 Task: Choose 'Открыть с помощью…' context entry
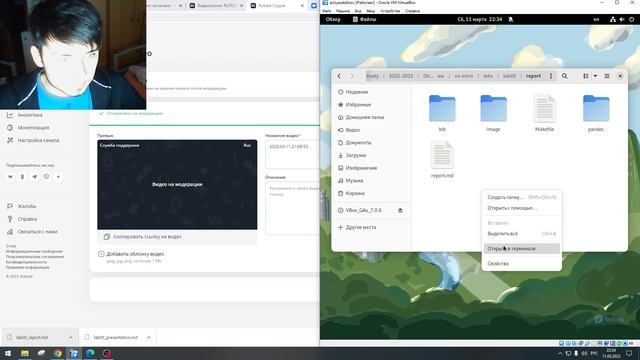(x=522, y=208)
